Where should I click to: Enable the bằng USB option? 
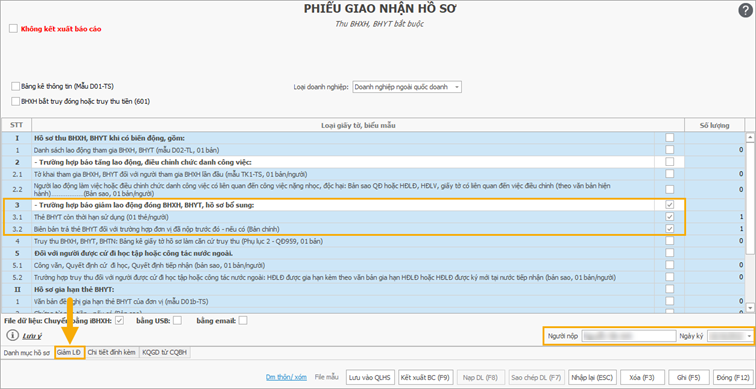point(177,321)
